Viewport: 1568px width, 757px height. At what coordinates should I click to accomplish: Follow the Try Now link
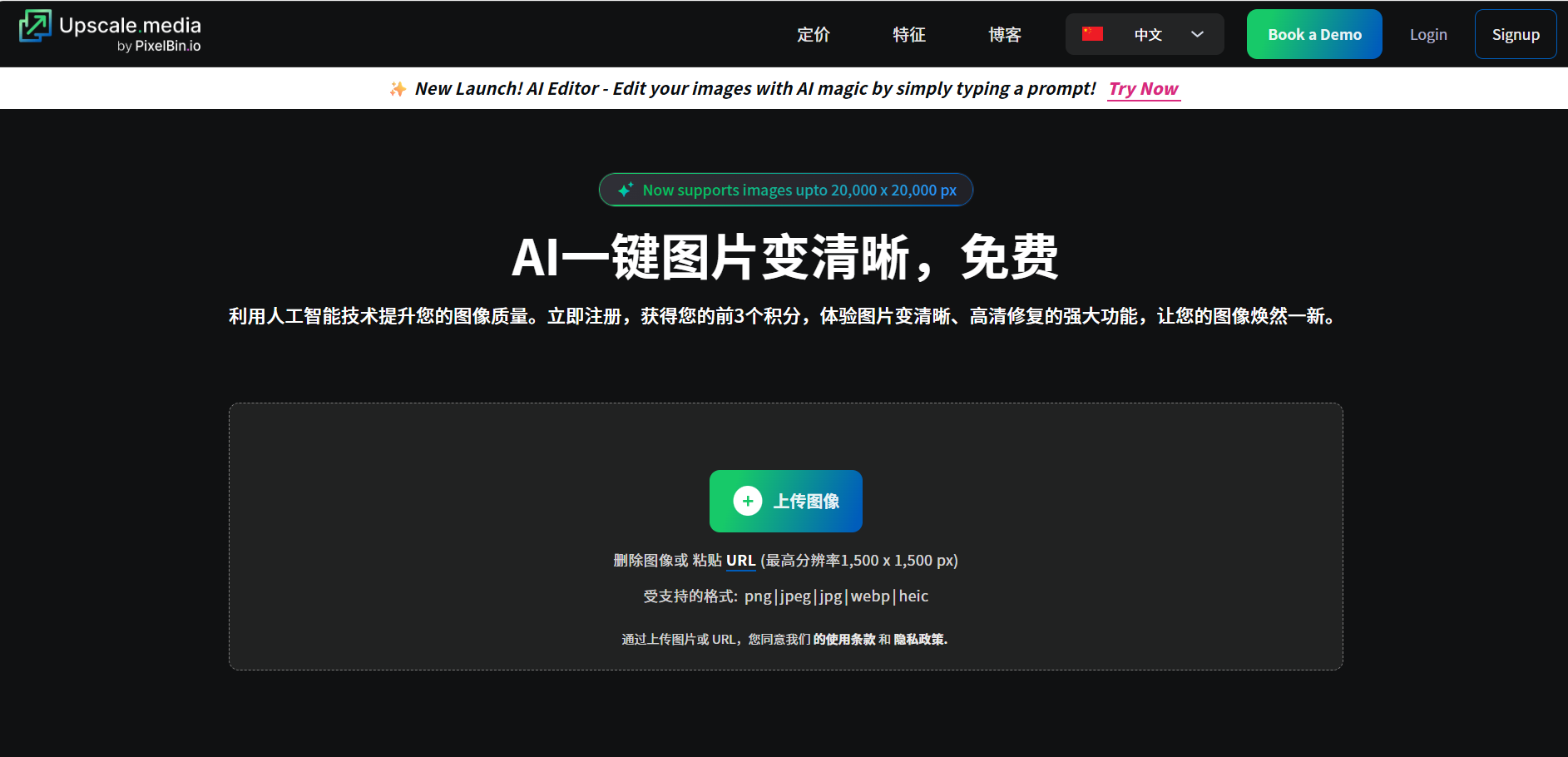pos(1143,89)
